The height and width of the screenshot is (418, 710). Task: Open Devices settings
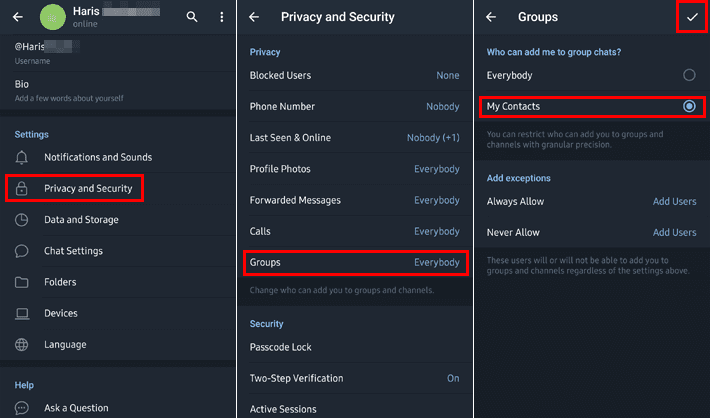pyautogui.click(x=118, y=313)
